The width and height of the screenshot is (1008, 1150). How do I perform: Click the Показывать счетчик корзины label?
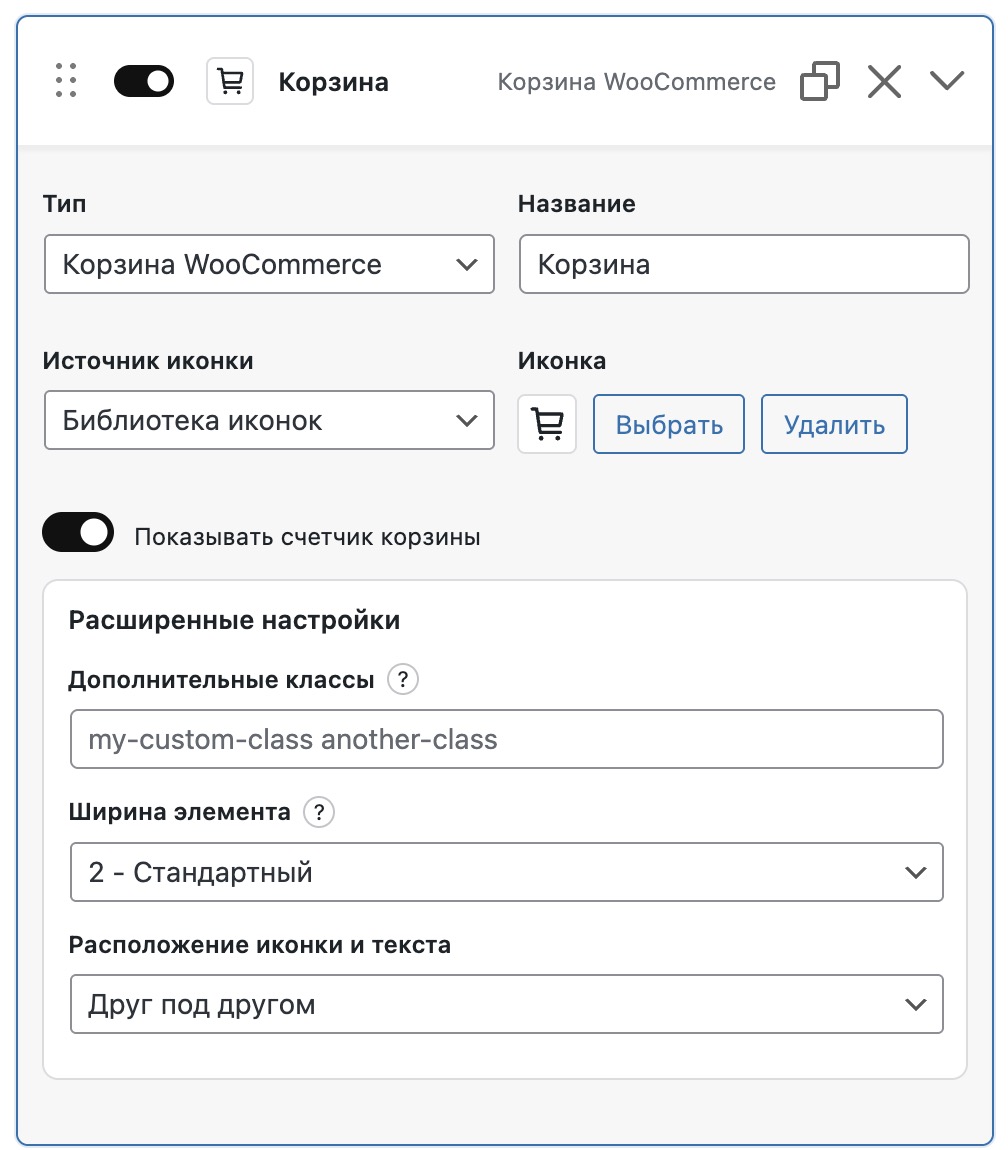click(307, 537)
